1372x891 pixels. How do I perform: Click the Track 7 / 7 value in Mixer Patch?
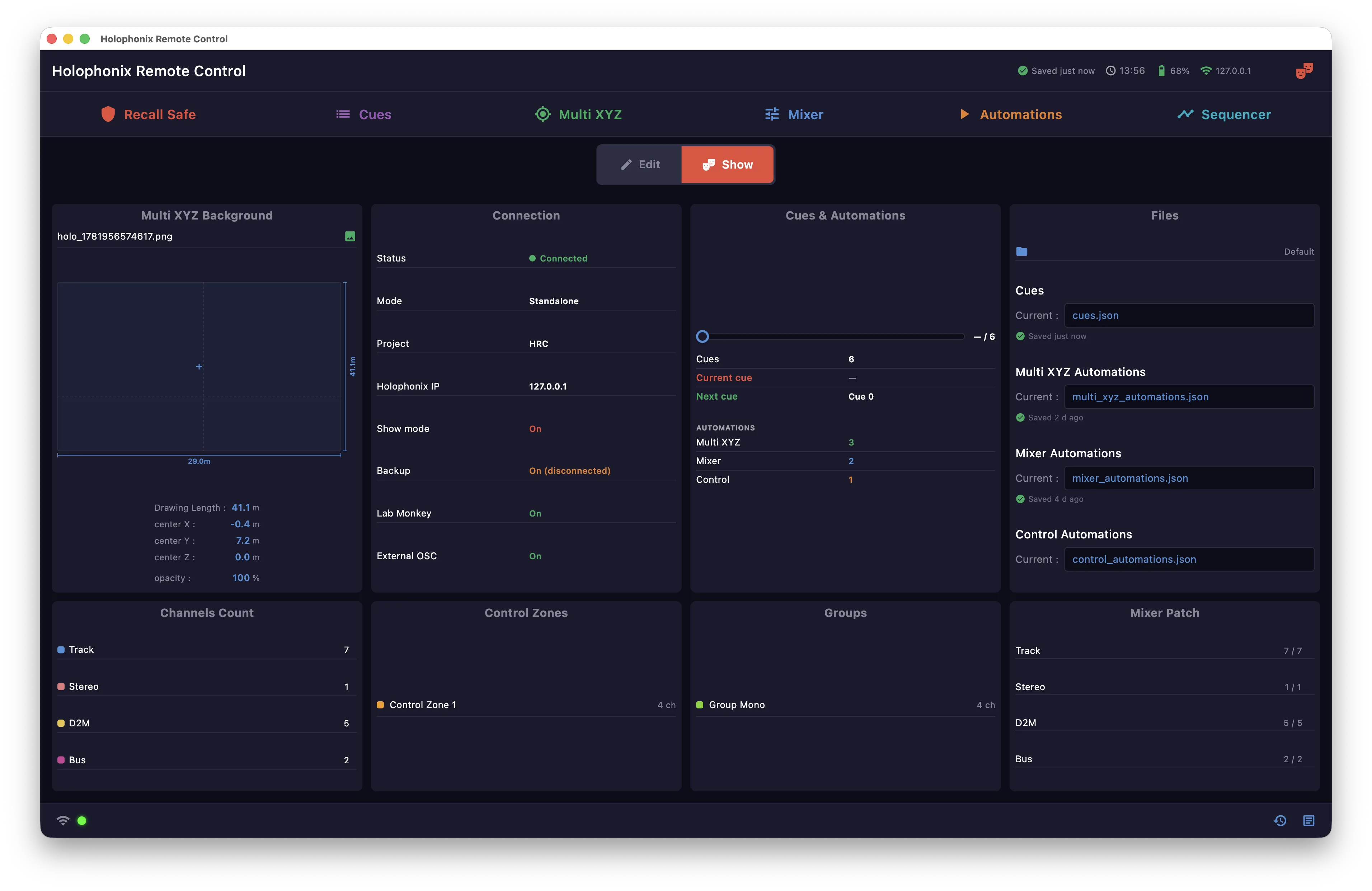(1292, 651)
